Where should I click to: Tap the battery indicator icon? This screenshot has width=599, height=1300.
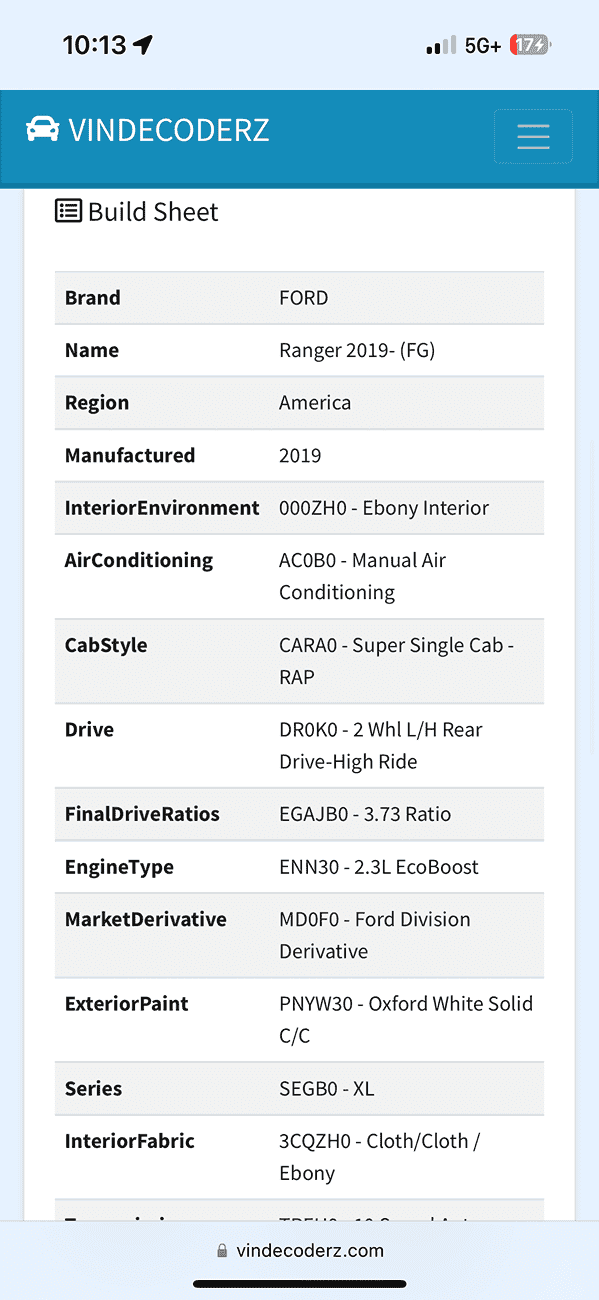pyautogui.click(x=531, y=45)
